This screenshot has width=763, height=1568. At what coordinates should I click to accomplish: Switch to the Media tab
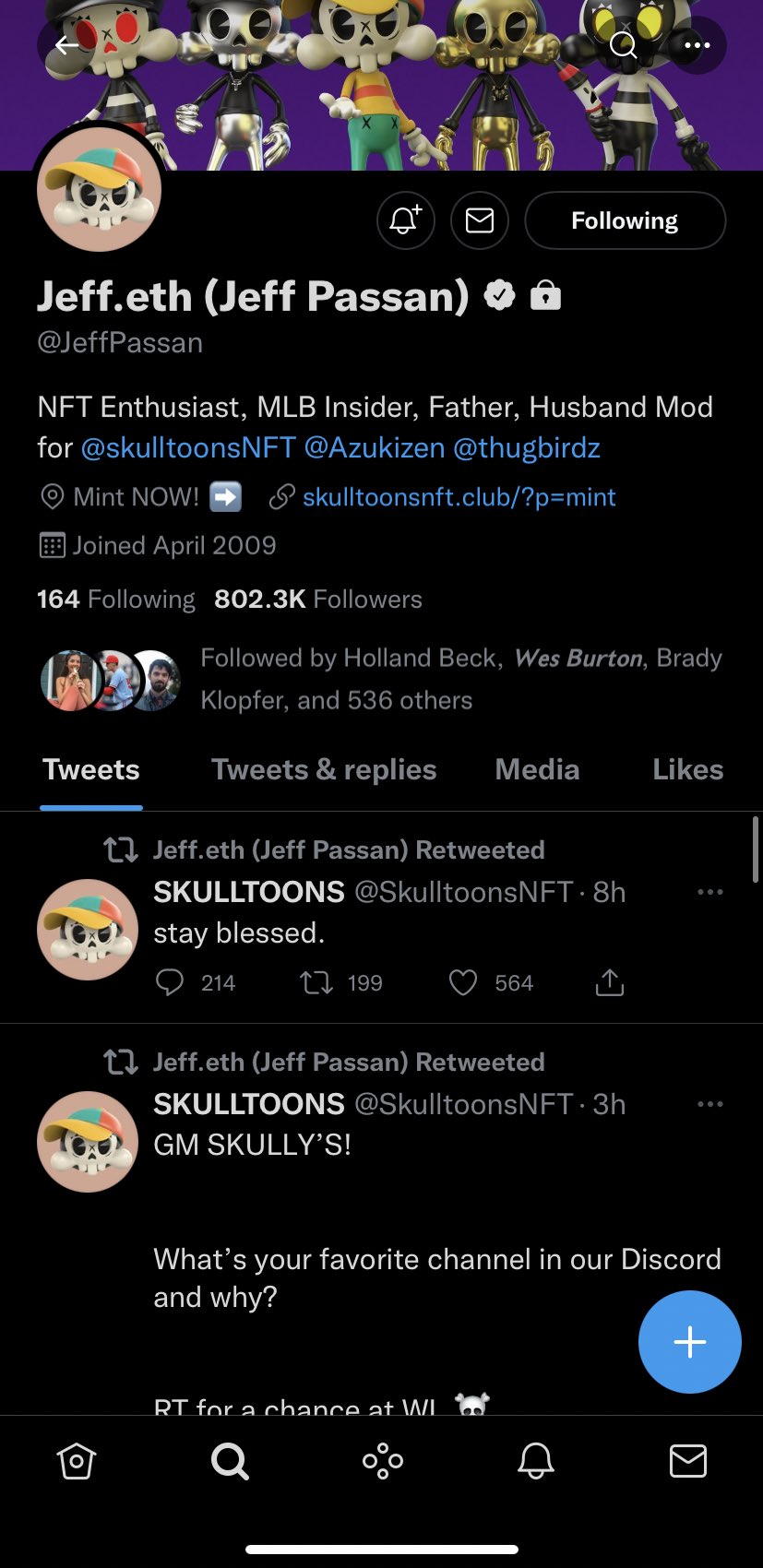point(537,769)
